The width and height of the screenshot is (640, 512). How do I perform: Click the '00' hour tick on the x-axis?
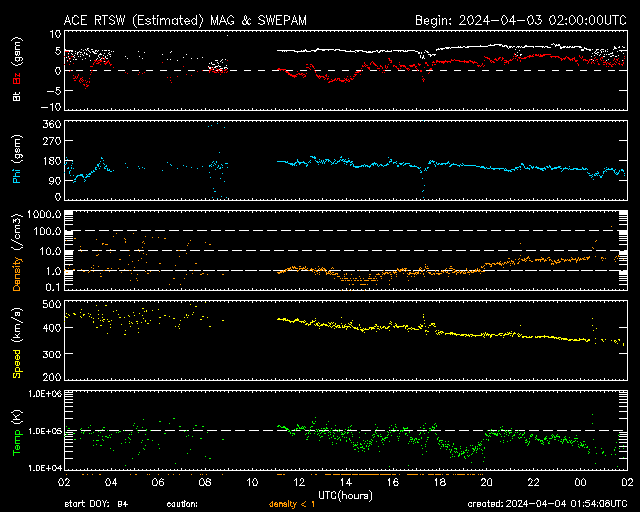pyautogui.click(x=580, y=482)
